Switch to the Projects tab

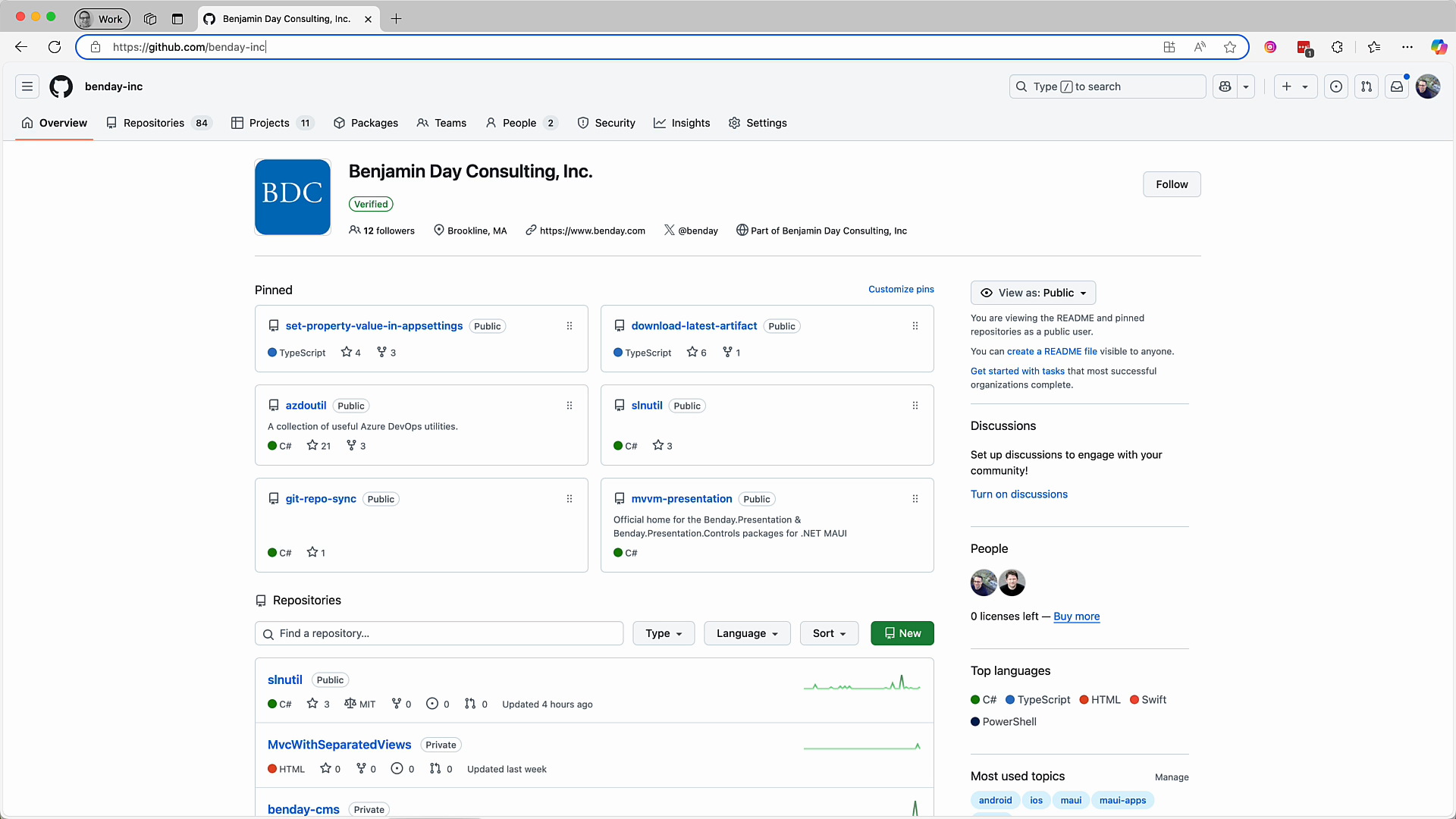tap(272, 123)
